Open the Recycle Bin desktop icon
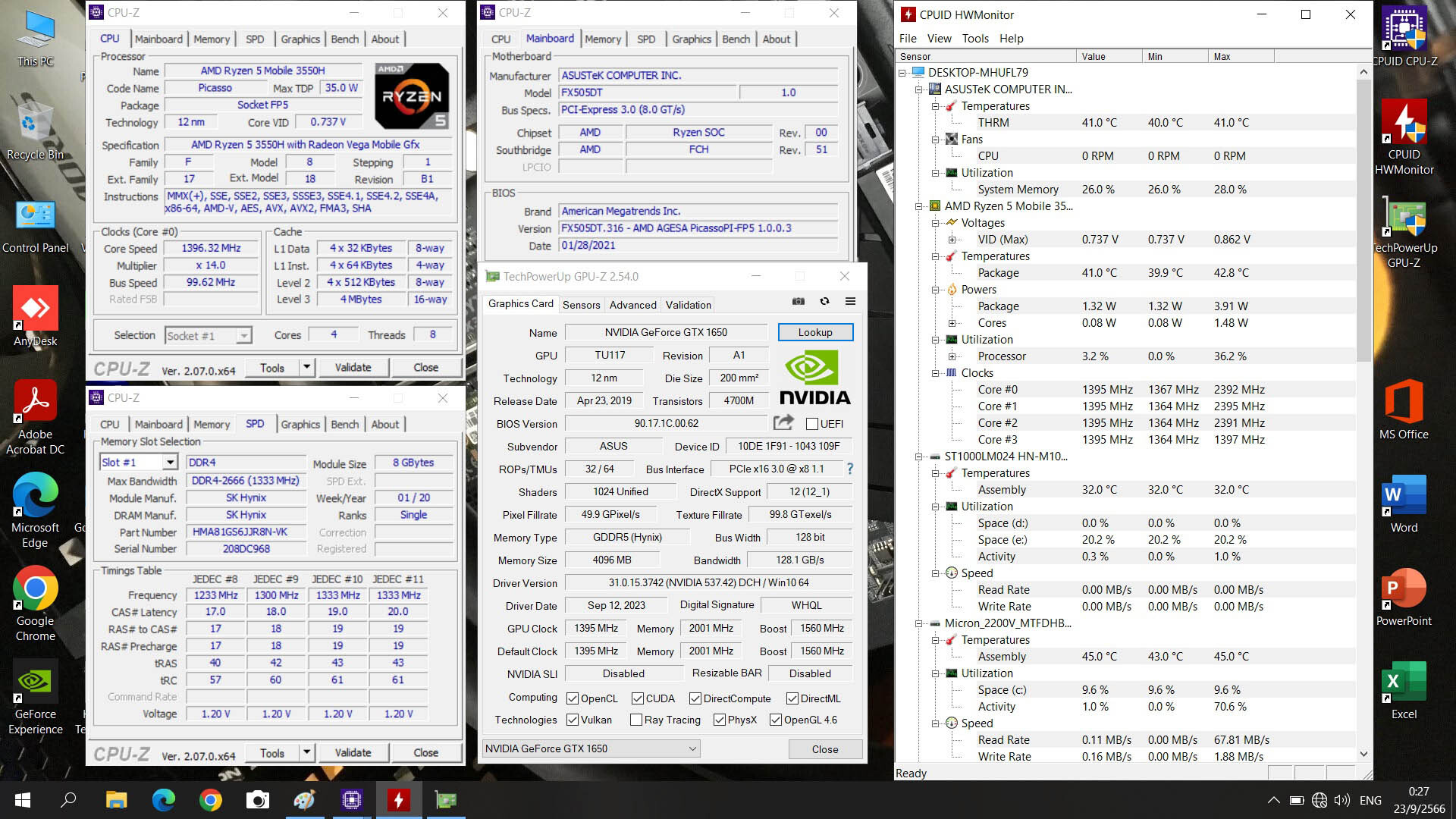The image size is (1456, 819). point(36,130)
